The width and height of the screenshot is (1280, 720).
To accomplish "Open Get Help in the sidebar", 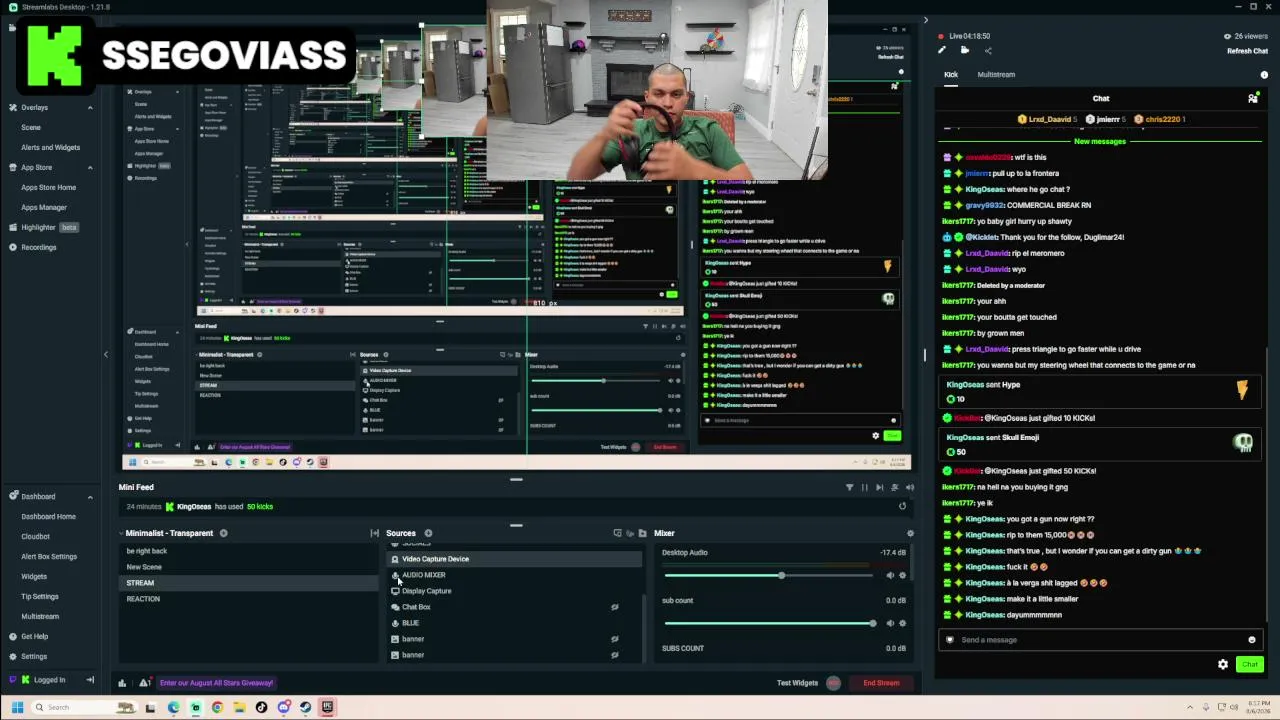I will pos(35,636).
